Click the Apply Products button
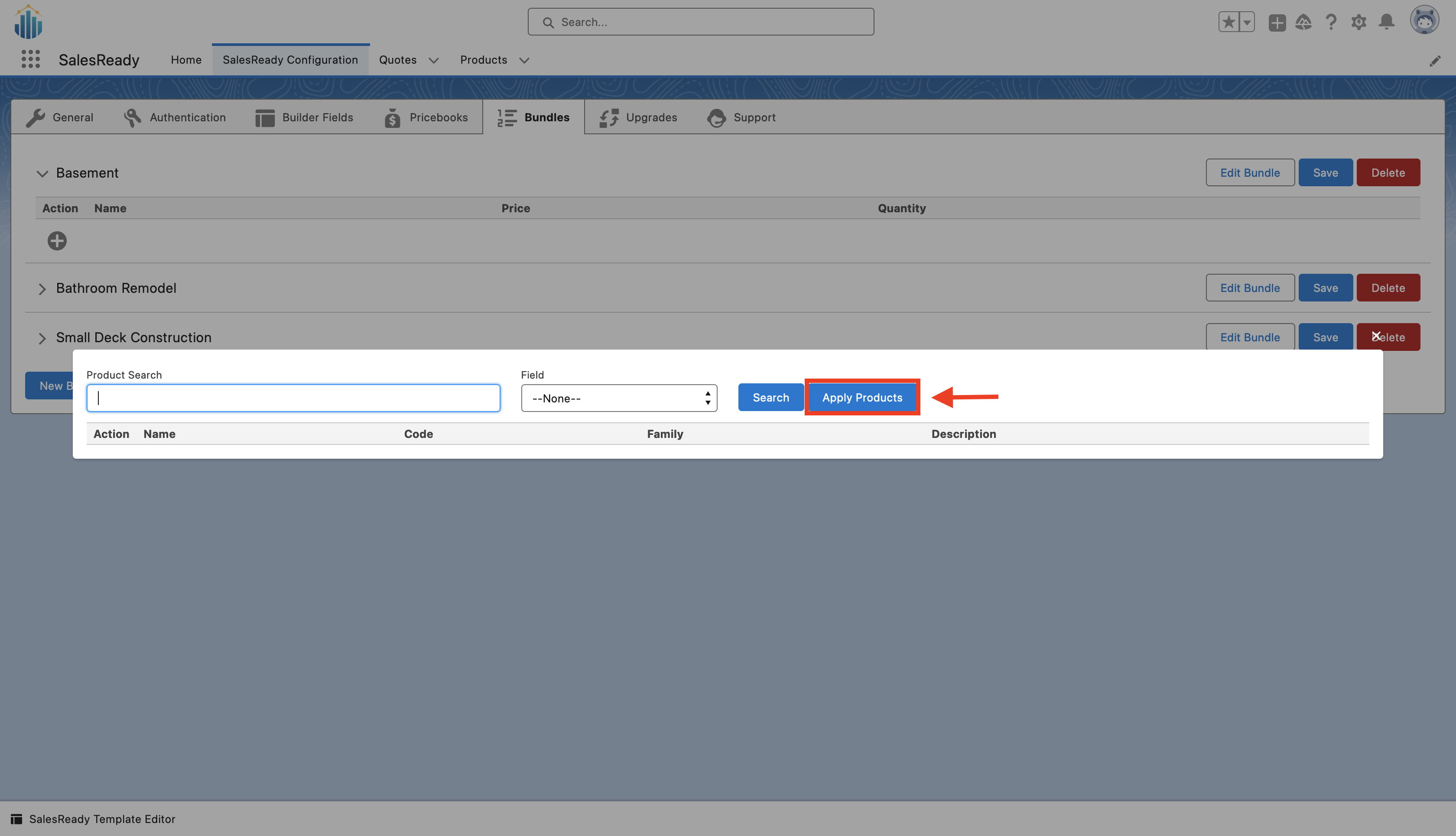Viewport: 1456px width, 836px height. coord(861,397)
